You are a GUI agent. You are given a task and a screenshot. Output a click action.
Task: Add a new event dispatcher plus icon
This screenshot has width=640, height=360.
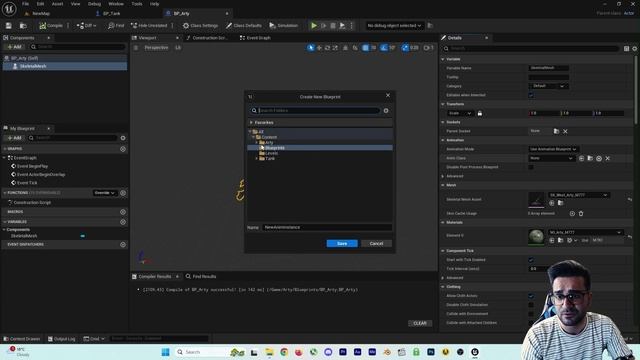[123, 244]
